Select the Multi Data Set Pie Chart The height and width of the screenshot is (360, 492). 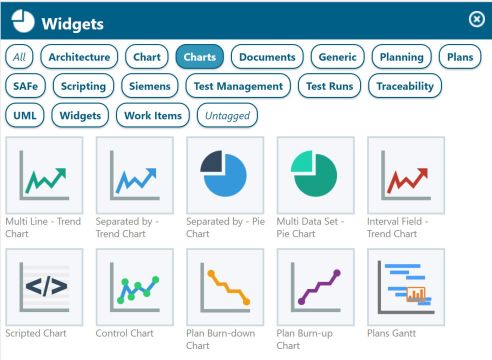coord(316,175)
